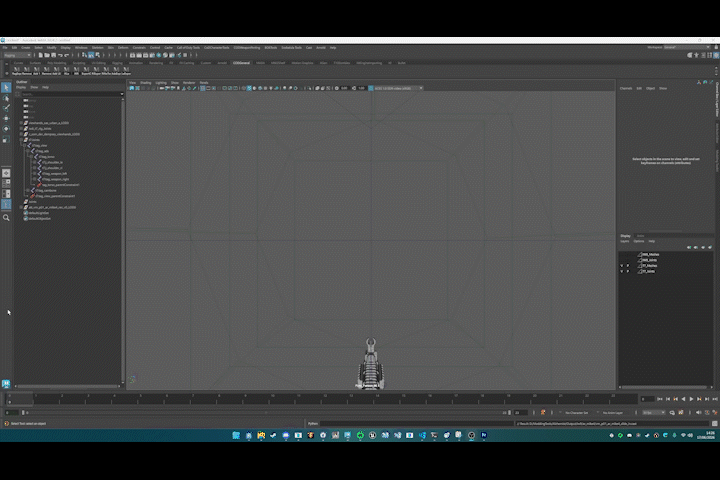Viewport: 720px width, 480px height.
Task: Toggle playback P of TT_Meshes layer
Action: coord(628,265)
